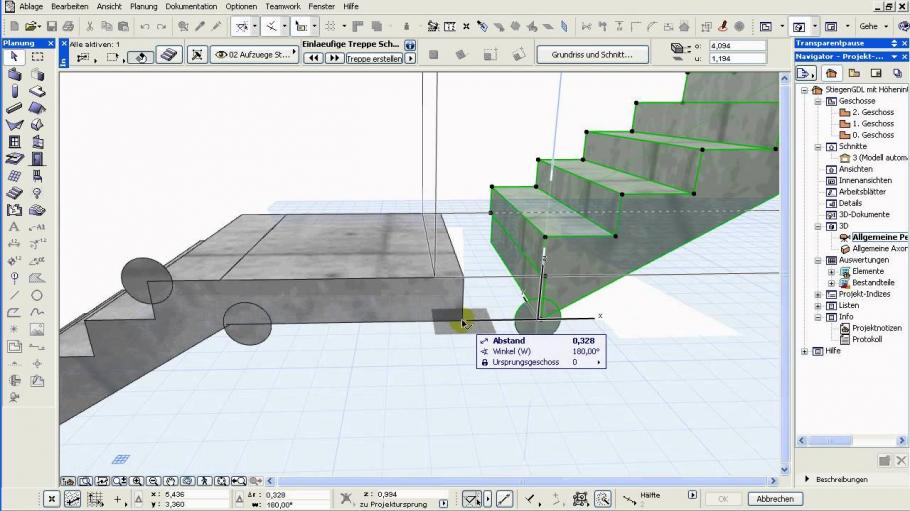Viewport: 910px width, 511px height.
Task: Select the Marquee tool in the toolbox
Action: pos(37,57)
